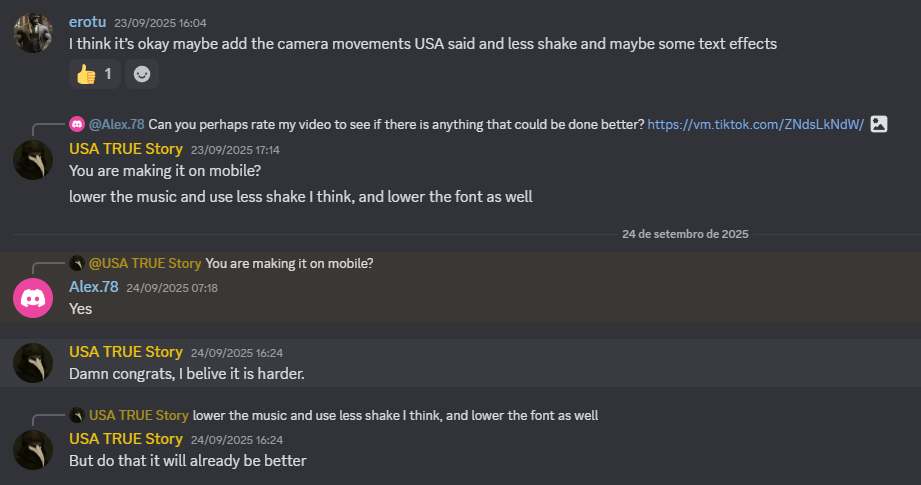Jump to the replied 'You are making it on mobile?' preview

click(289, 263)
